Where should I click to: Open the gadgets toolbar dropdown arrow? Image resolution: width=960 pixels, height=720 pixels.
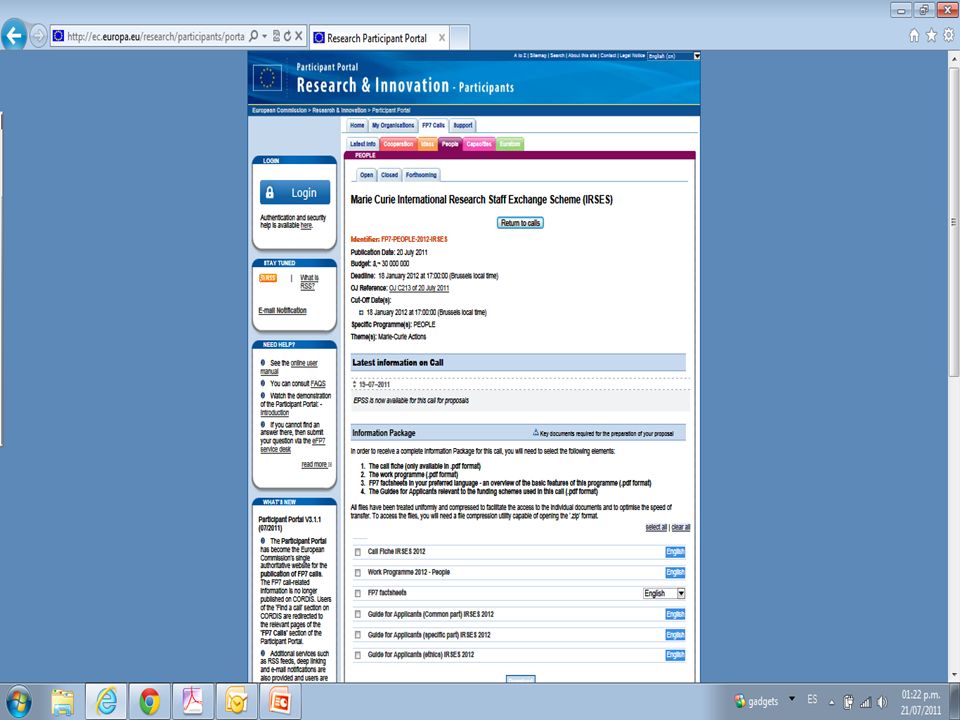[x=792, y=699]
